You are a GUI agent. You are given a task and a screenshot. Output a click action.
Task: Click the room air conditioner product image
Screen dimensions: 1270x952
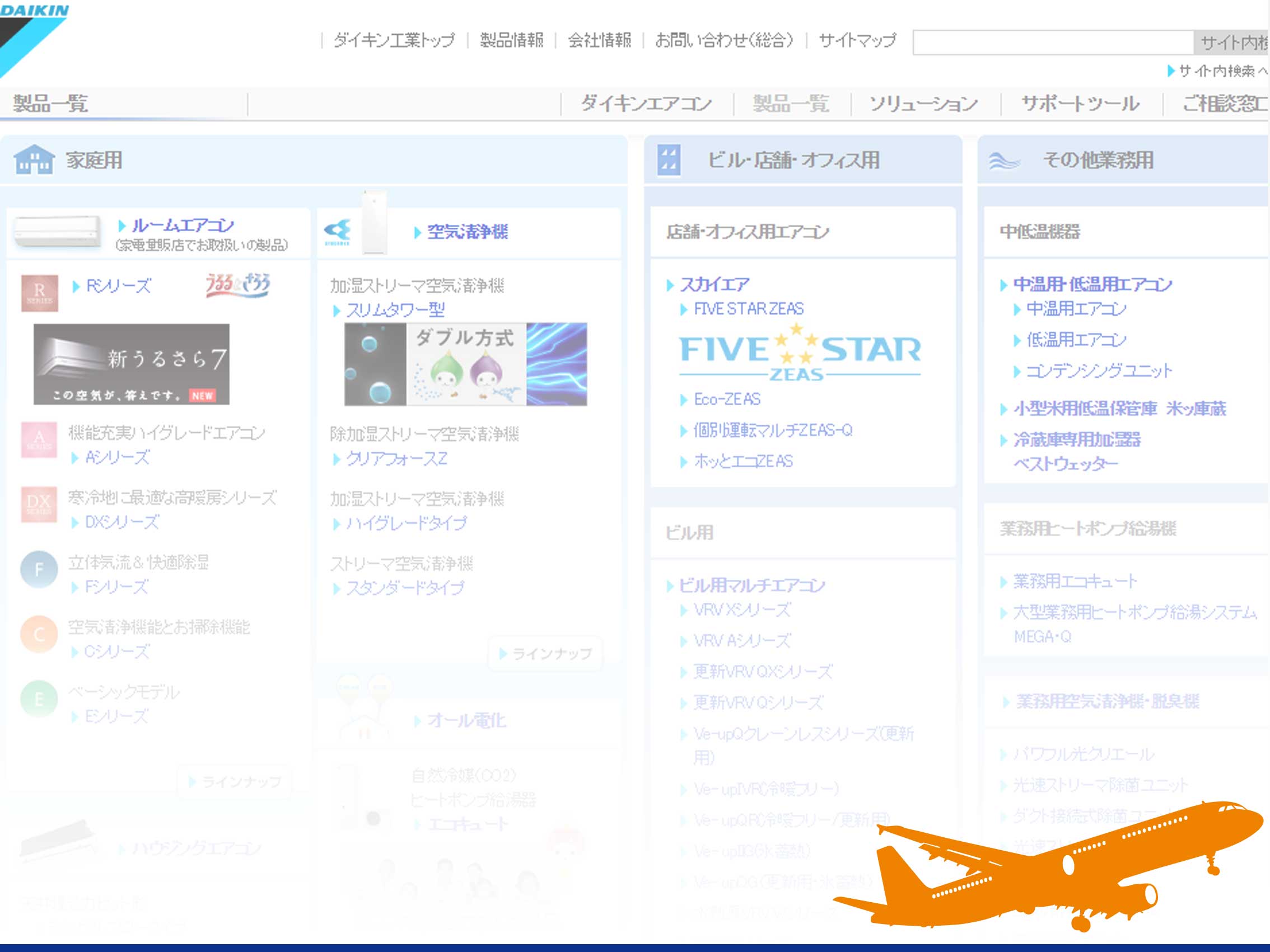57,232
